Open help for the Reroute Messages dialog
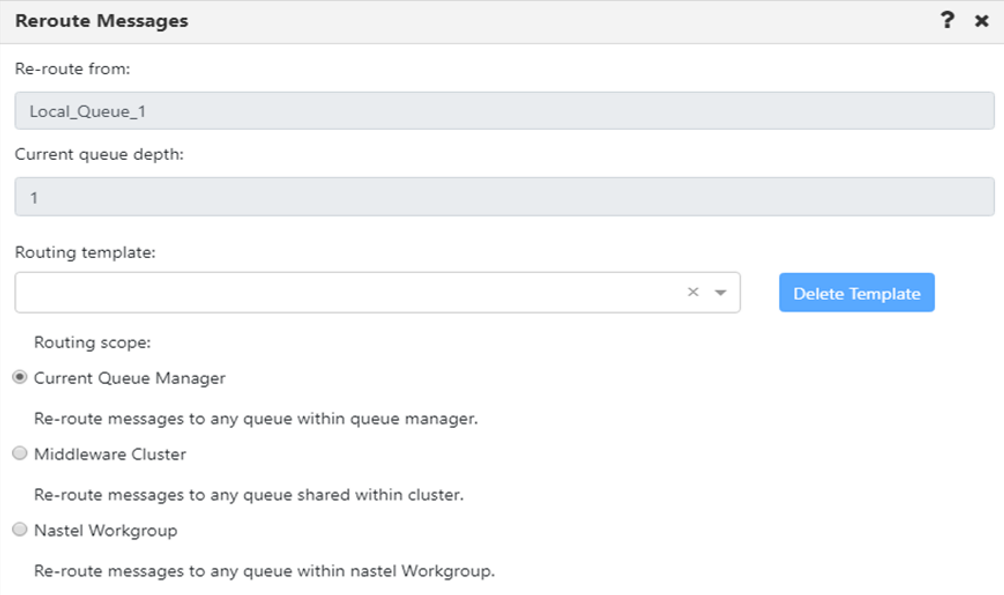 pos(946,20)
